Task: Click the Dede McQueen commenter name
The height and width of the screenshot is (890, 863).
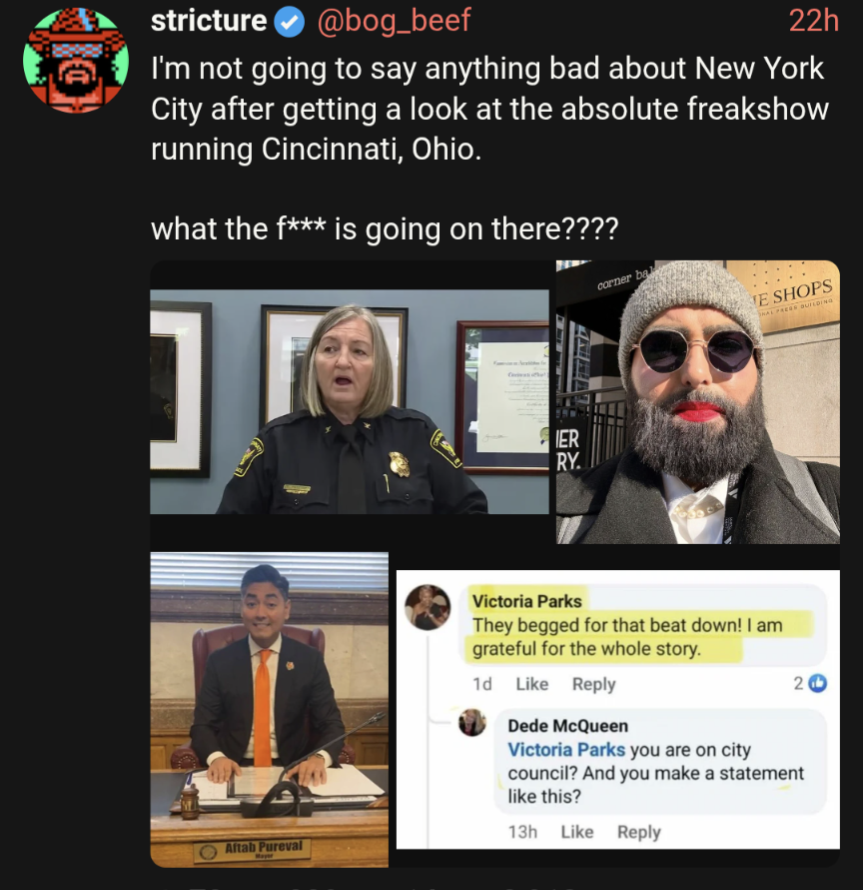Action: 568,725
